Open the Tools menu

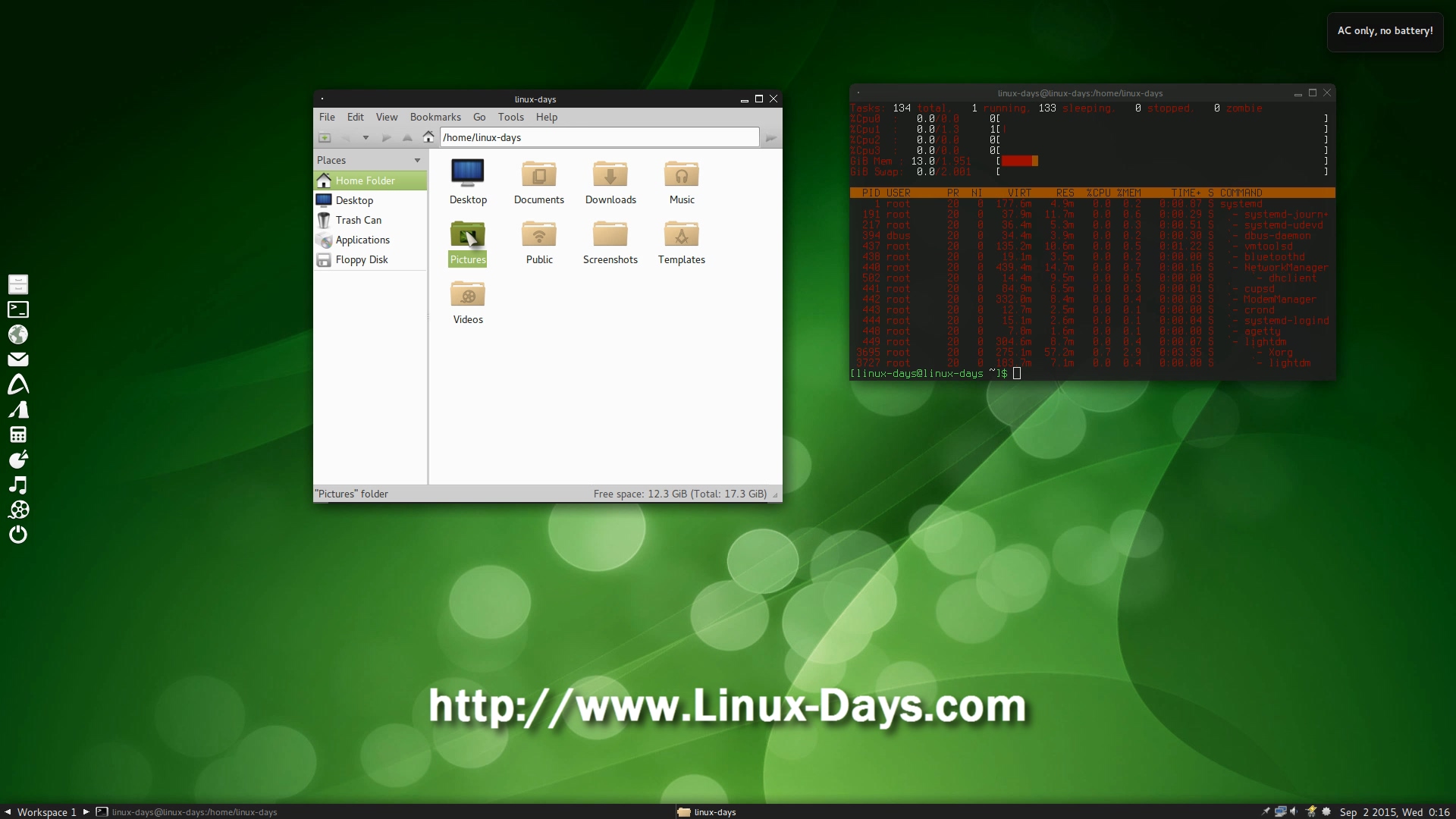[x=511, y=117]
